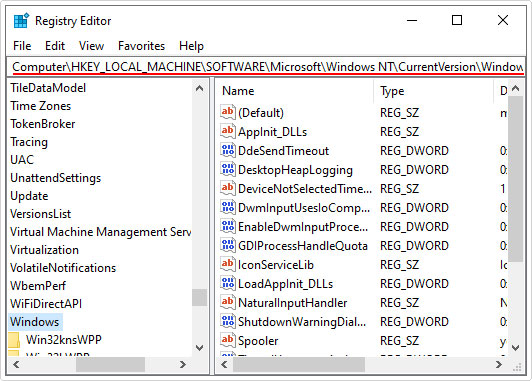Image resolution: width=532 pixels, height=381 pixels.
Task: Click the values pane scroll up arrow
Action: [x=515, y=89]
